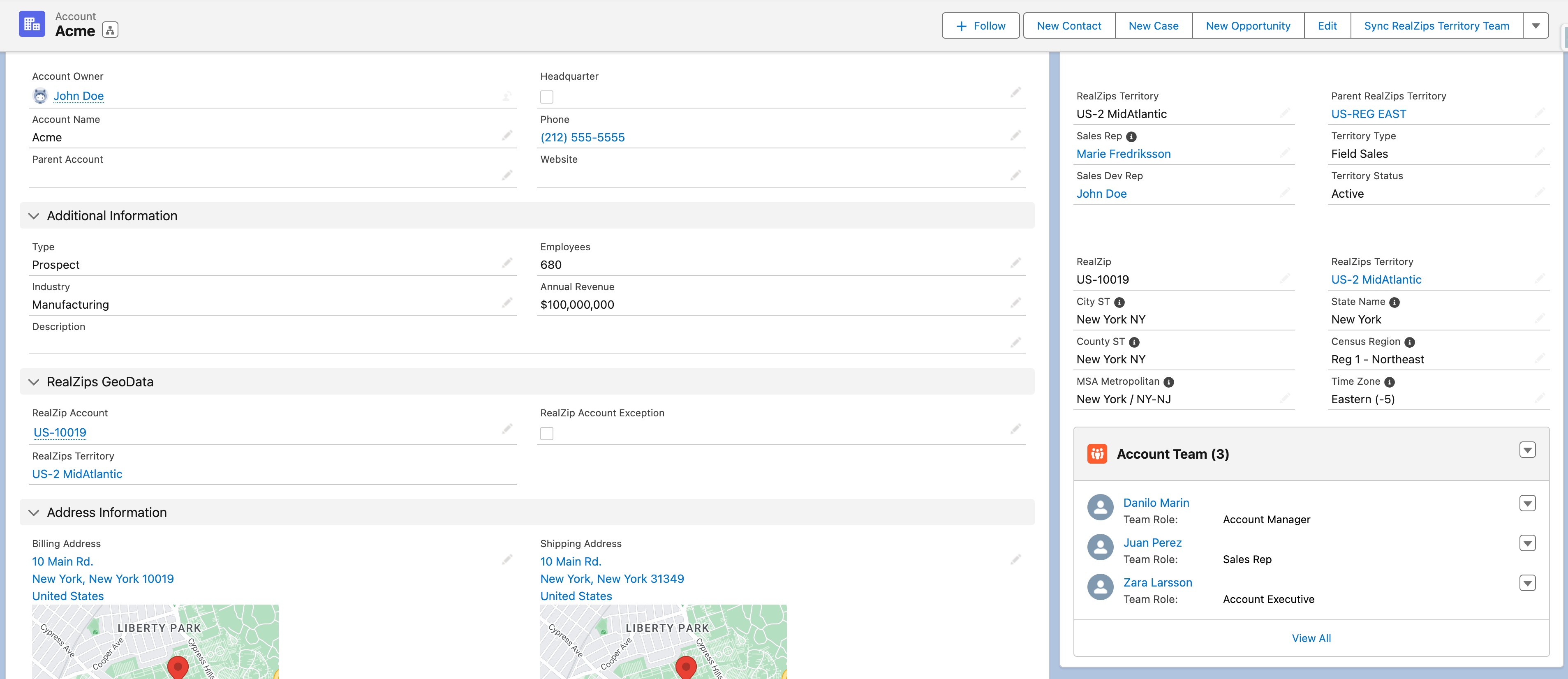
Task: Toggle the RealZip Account Exception checkbox
Action: tap(547, 434)
